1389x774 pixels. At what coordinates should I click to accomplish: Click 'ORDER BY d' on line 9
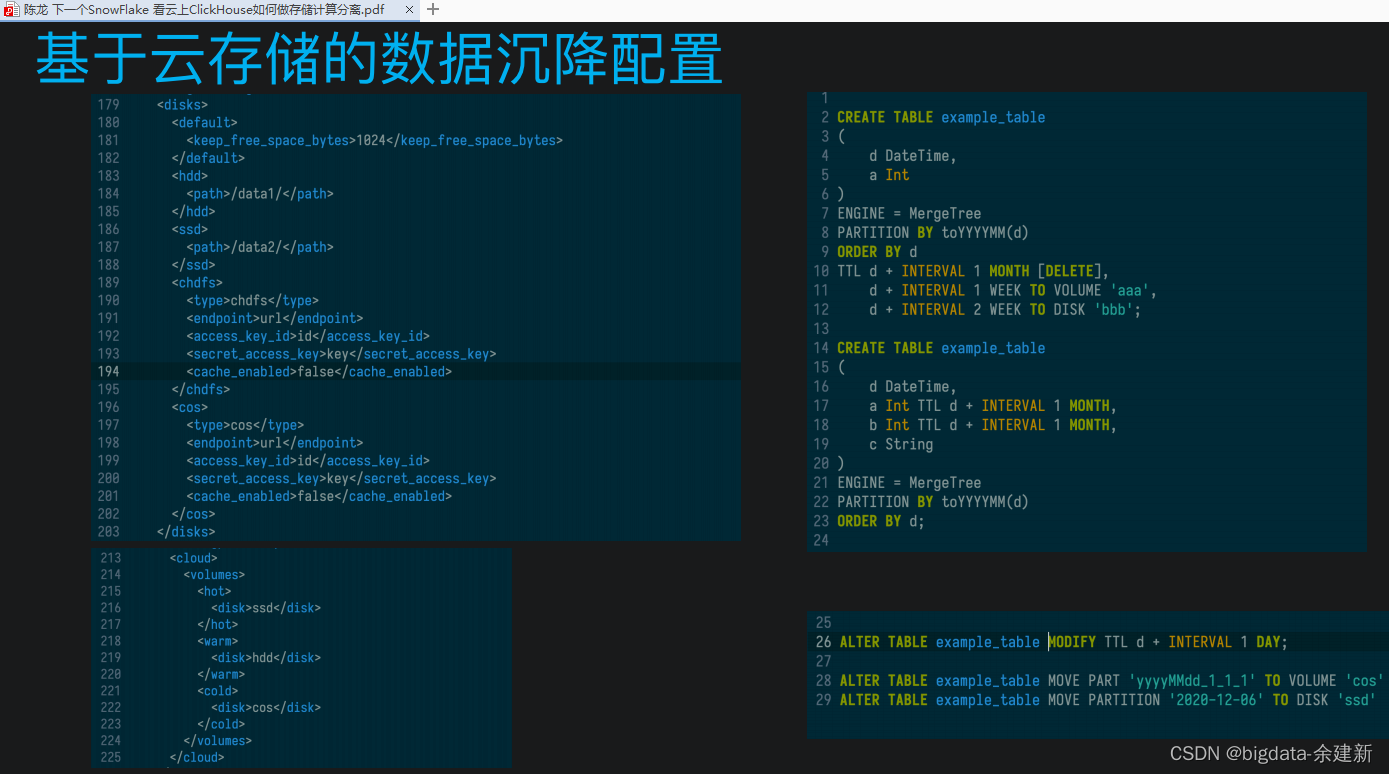[877, 252]
